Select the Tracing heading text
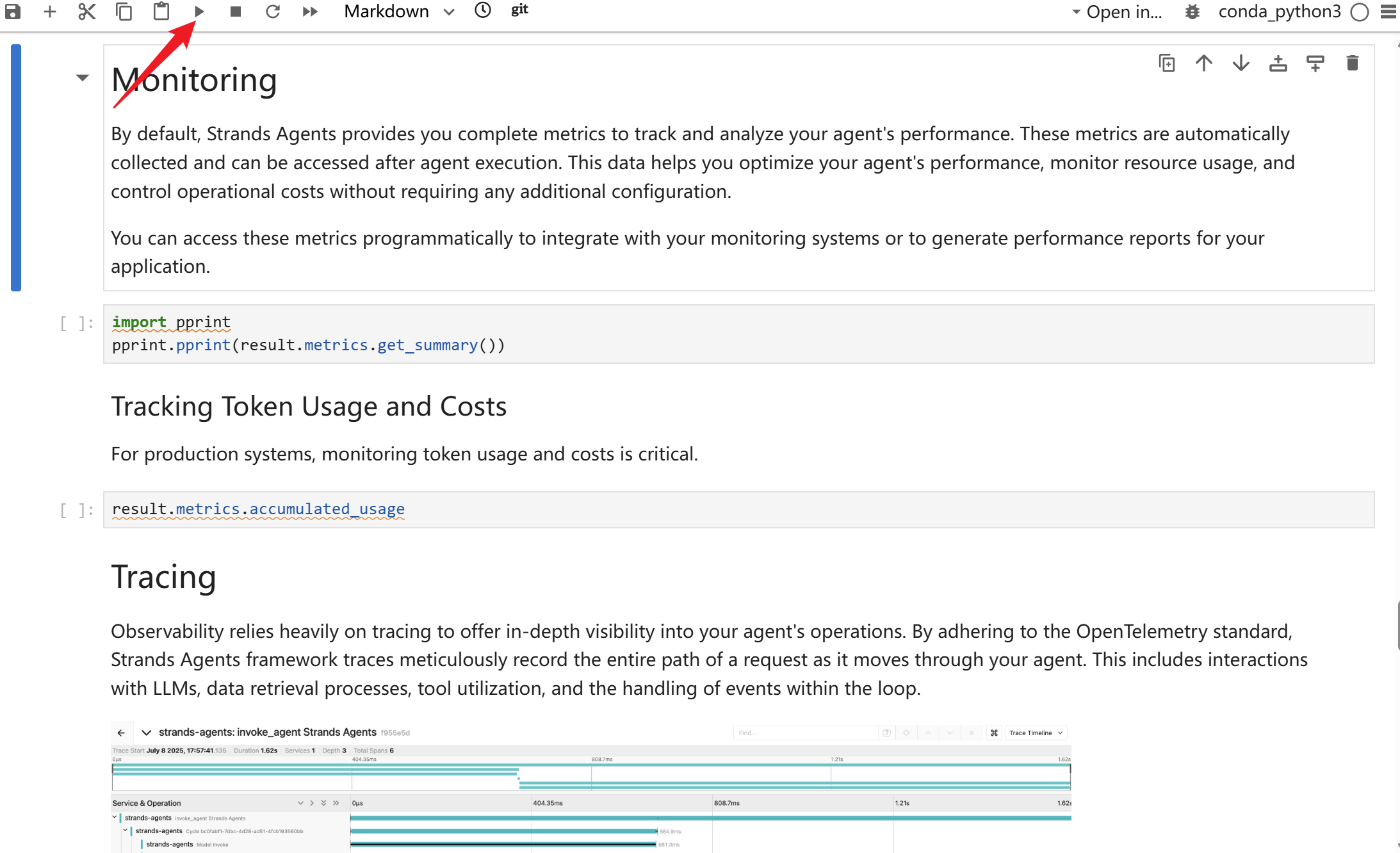 point(164,577)
